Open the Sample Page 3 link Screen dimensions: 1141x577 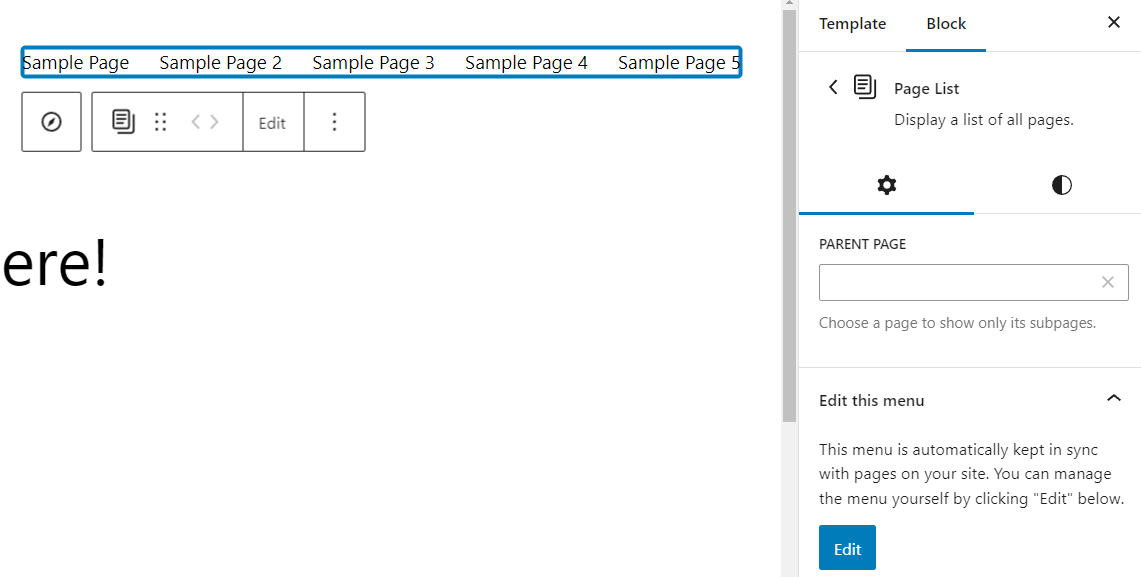click(373, 62)
